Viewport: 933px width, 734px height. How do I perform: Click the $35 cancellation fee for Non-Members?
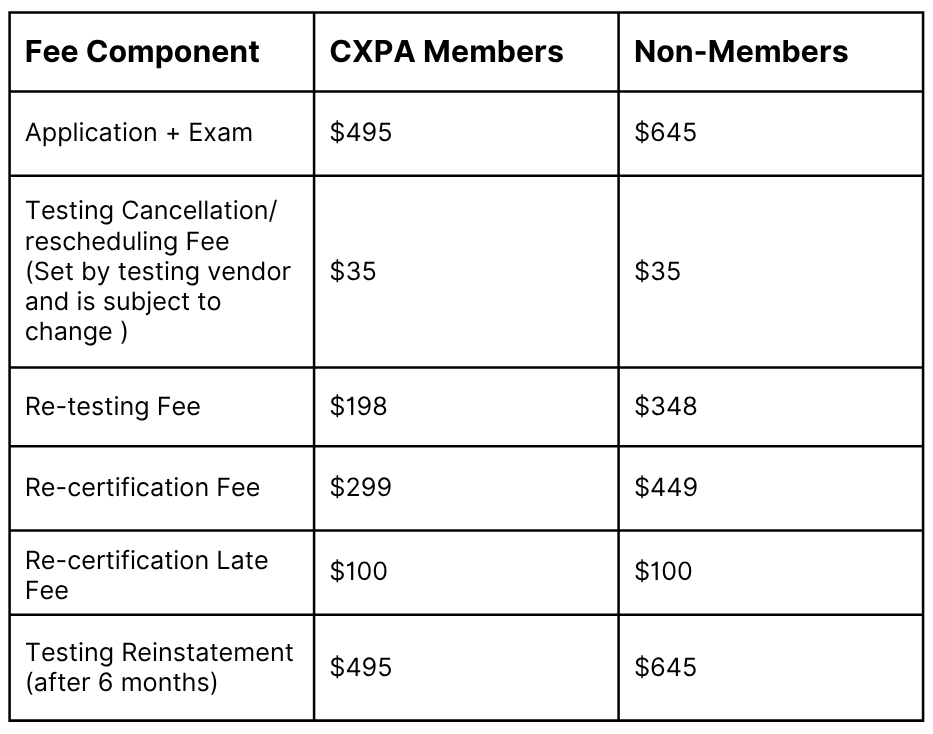pos(658,271)
